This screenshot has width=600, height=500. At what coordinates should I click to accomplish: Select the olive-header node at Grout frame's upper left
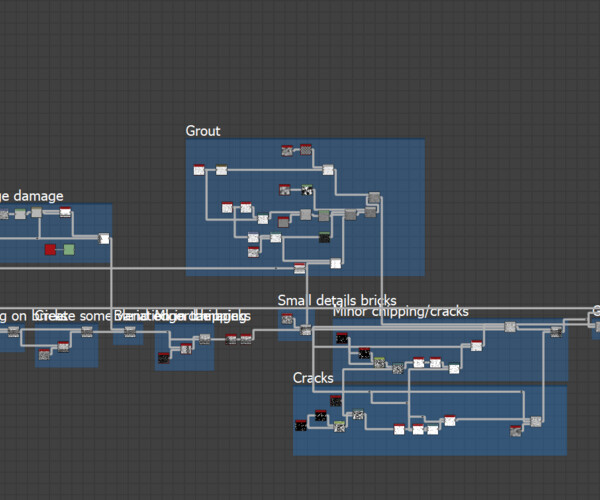point(222,170)
